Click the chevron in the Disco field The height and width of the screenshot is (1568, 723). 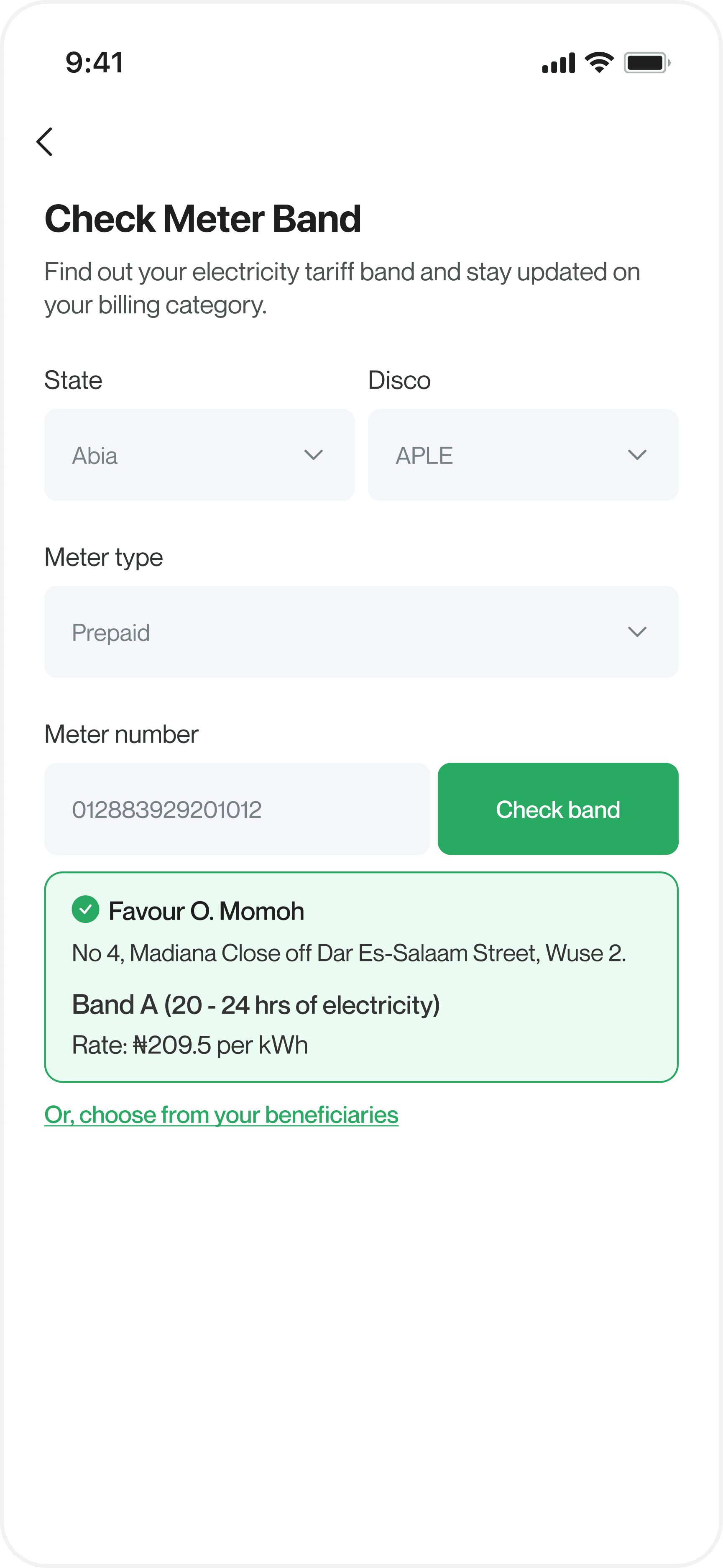click(x=637, y=455)
